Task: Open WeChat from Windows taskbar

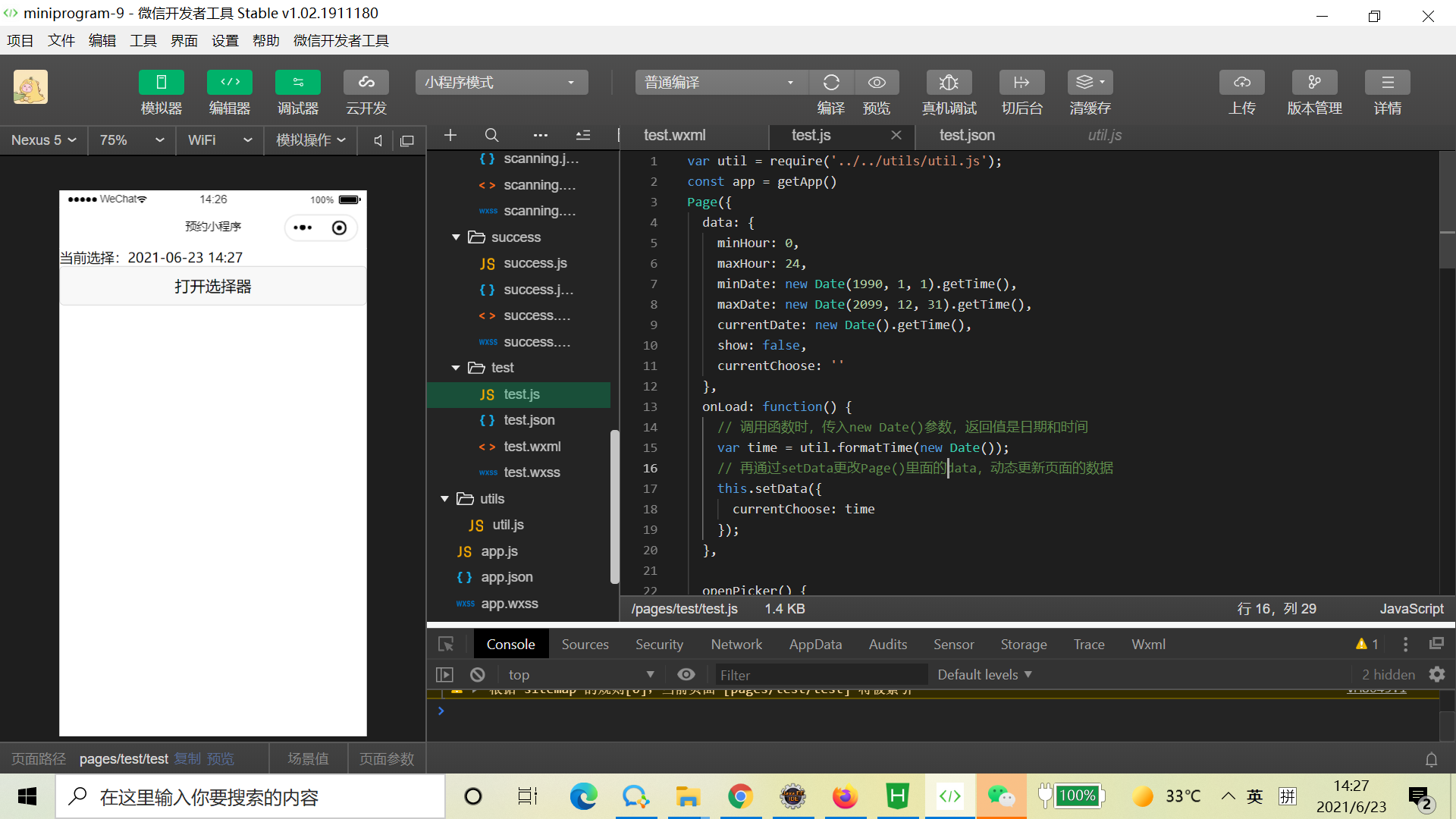Action: (x=1001, y=796)
